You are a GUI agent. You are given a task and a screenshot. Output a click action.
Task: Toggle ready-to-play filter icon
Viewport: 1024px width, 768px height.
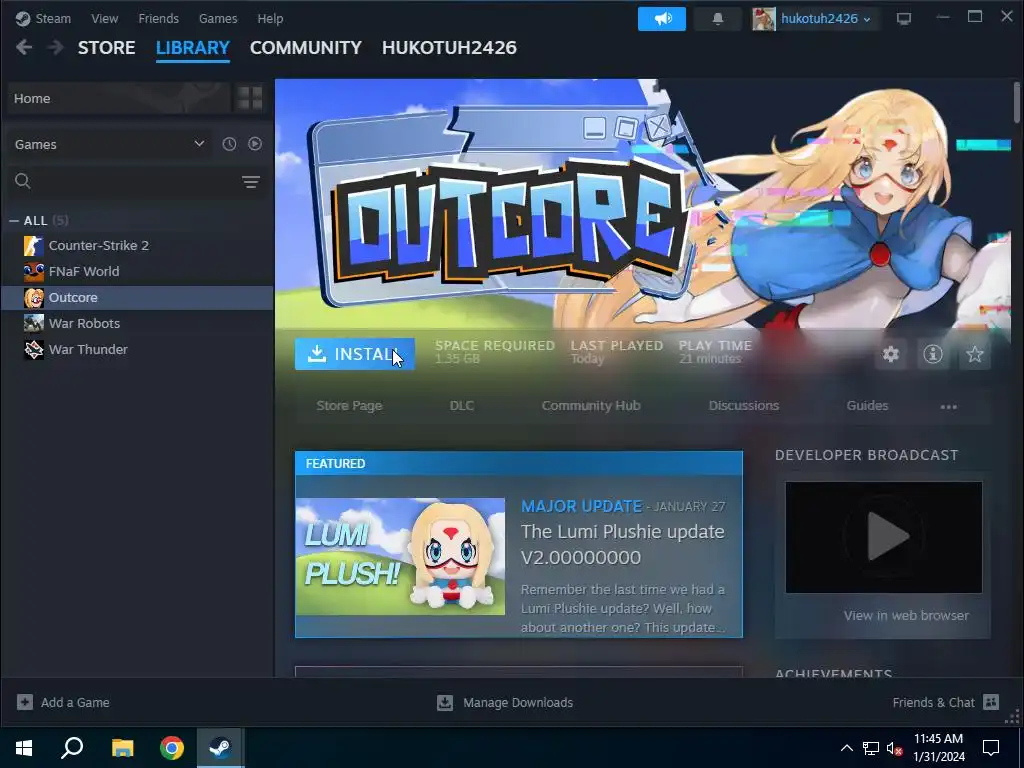point(255,144)
